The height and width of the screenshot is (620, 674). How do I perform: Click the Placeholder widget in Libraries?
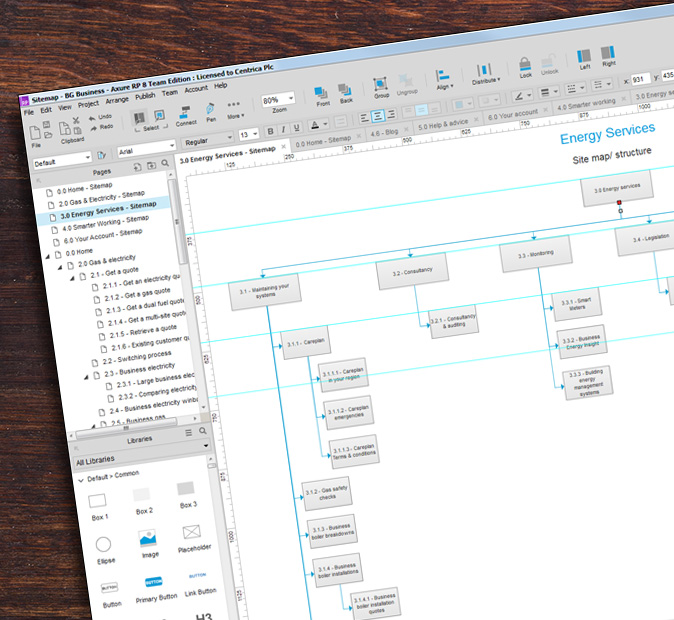[191, 532]
